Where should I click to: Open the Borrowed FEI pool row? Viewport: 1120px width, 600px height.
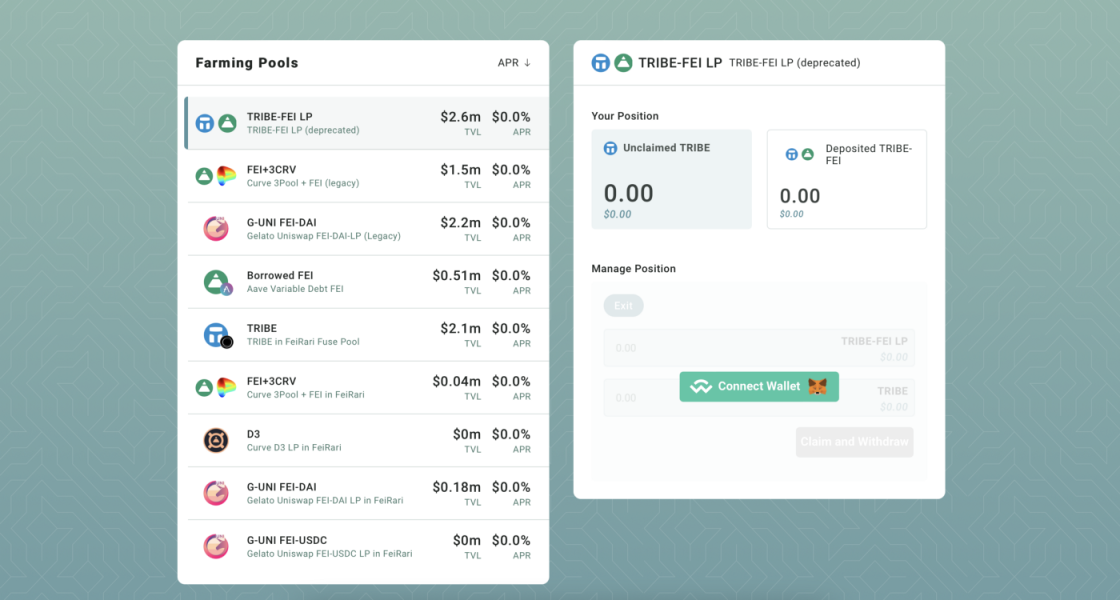[x=366, y=282]
